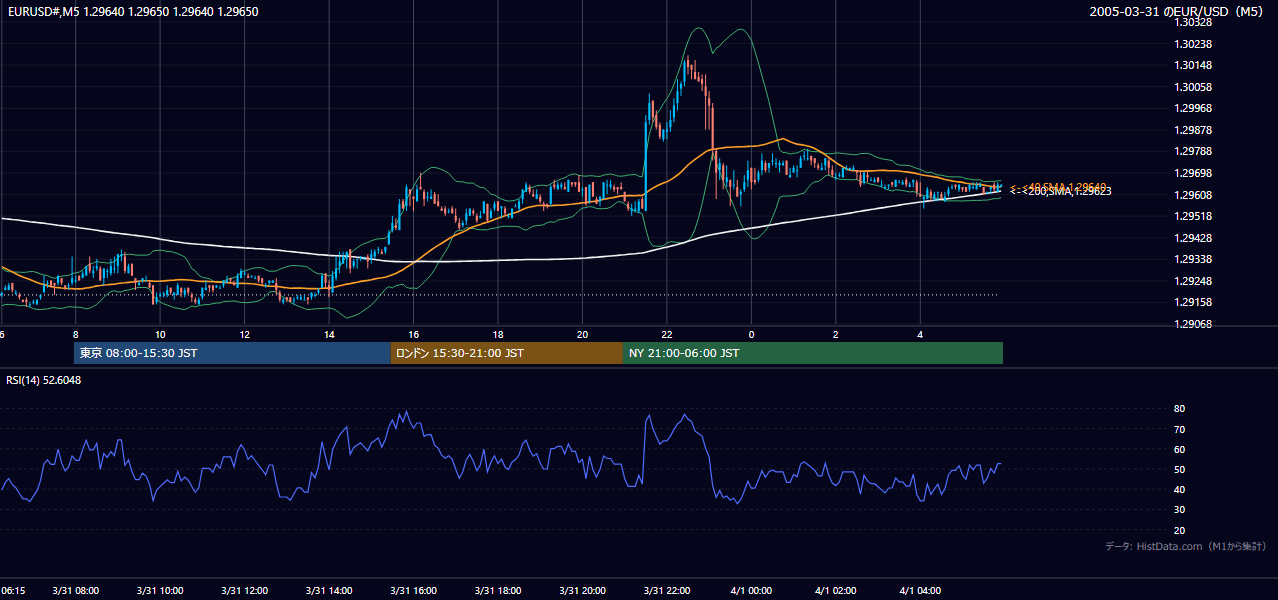Click the 4/1 00:00 time axis label

[752, 591]
